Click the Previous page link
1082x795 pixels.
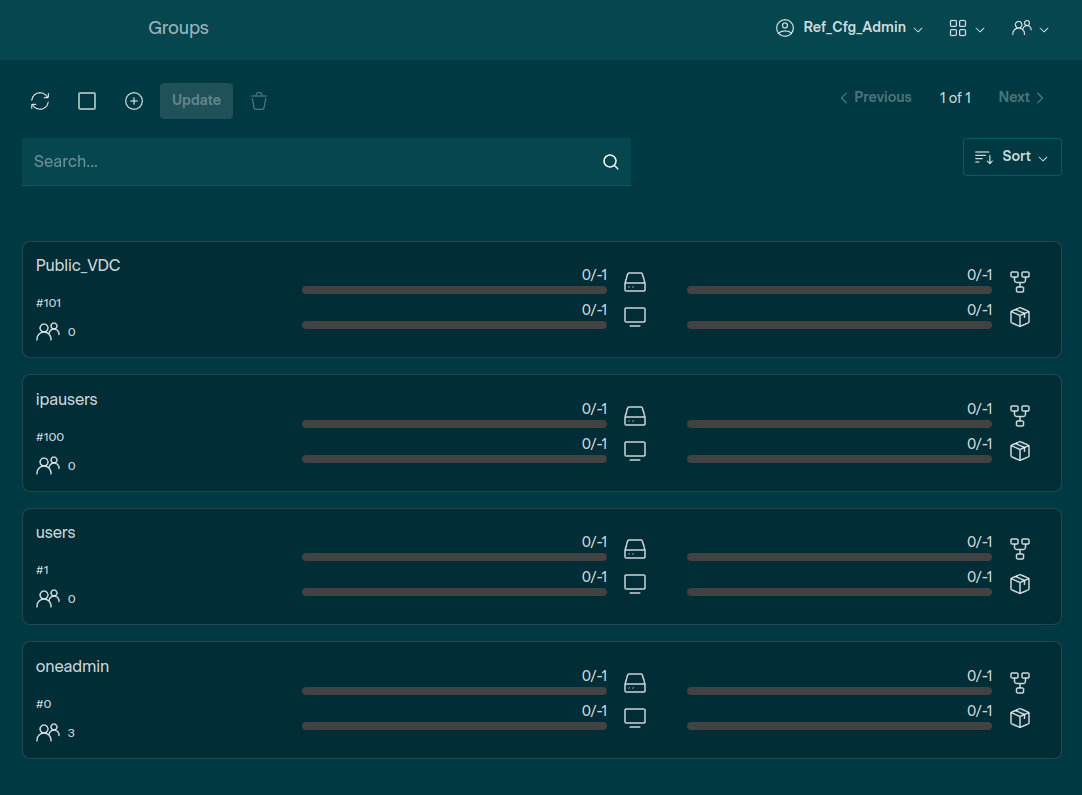(x=876, y=97)
